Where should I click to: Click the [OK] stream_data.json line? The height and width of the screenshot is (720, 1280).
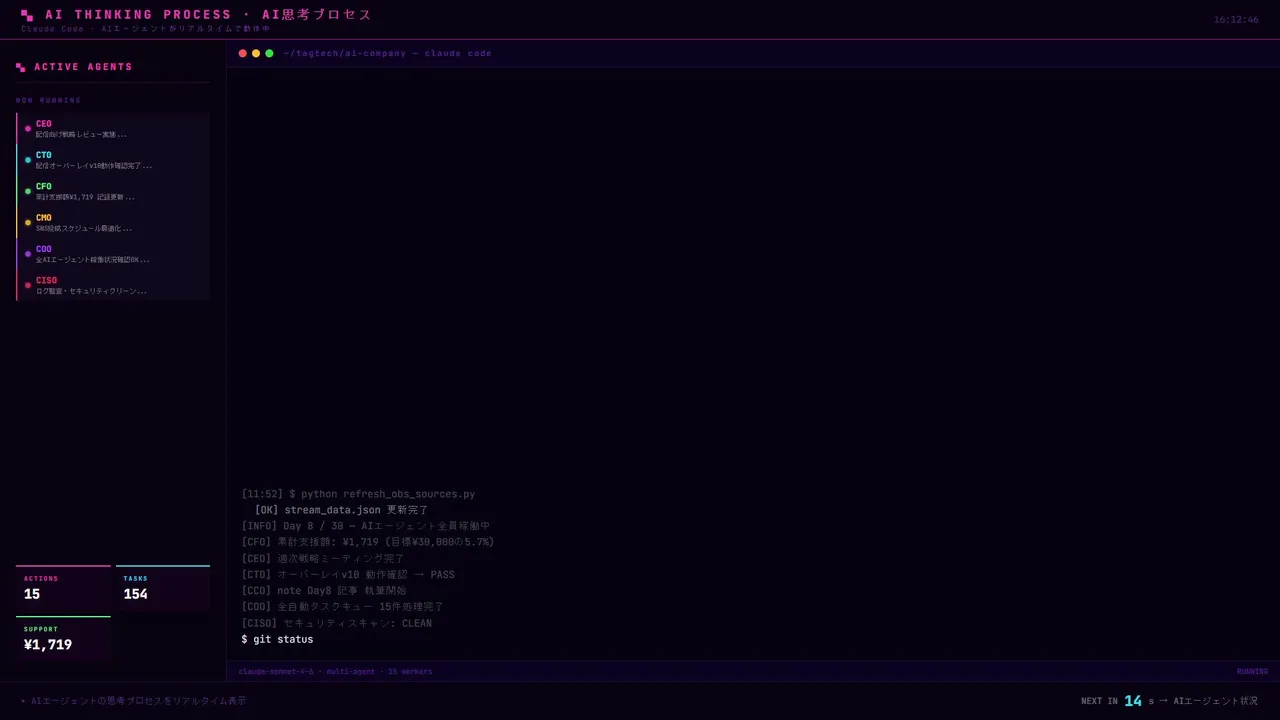pos(341,510)
